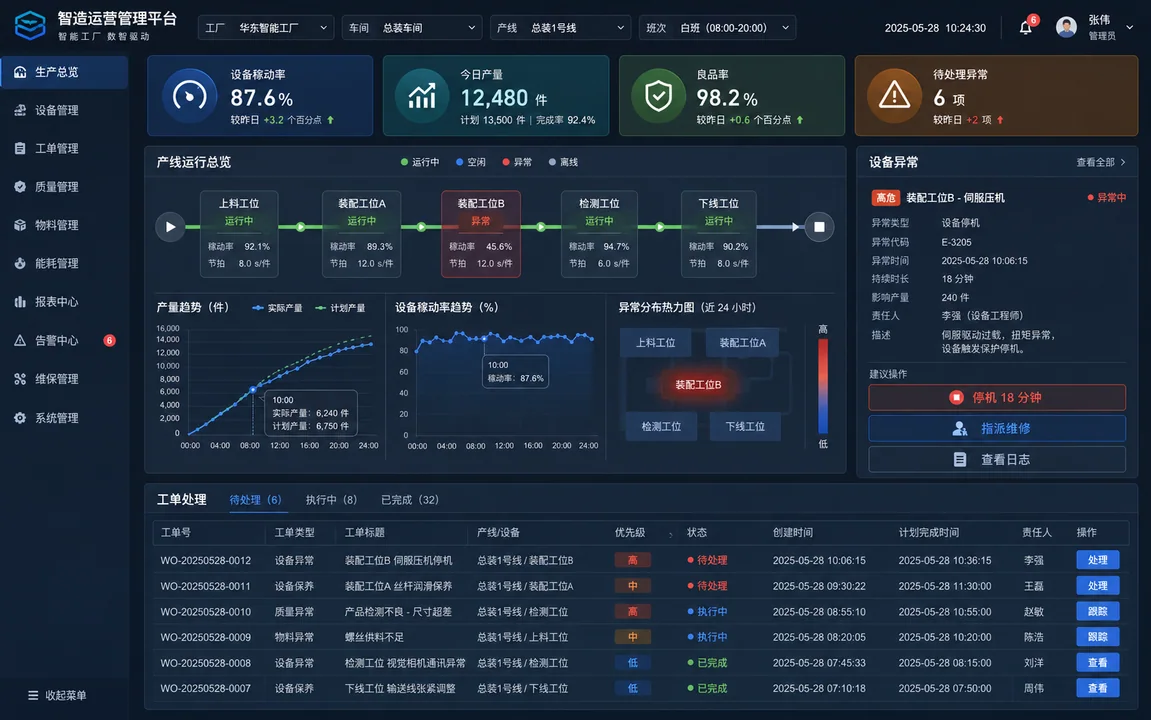The width and height of the screenshot is (1151, 720).
Task: Toggle the 异常 legend item
Action: point(518,162)
